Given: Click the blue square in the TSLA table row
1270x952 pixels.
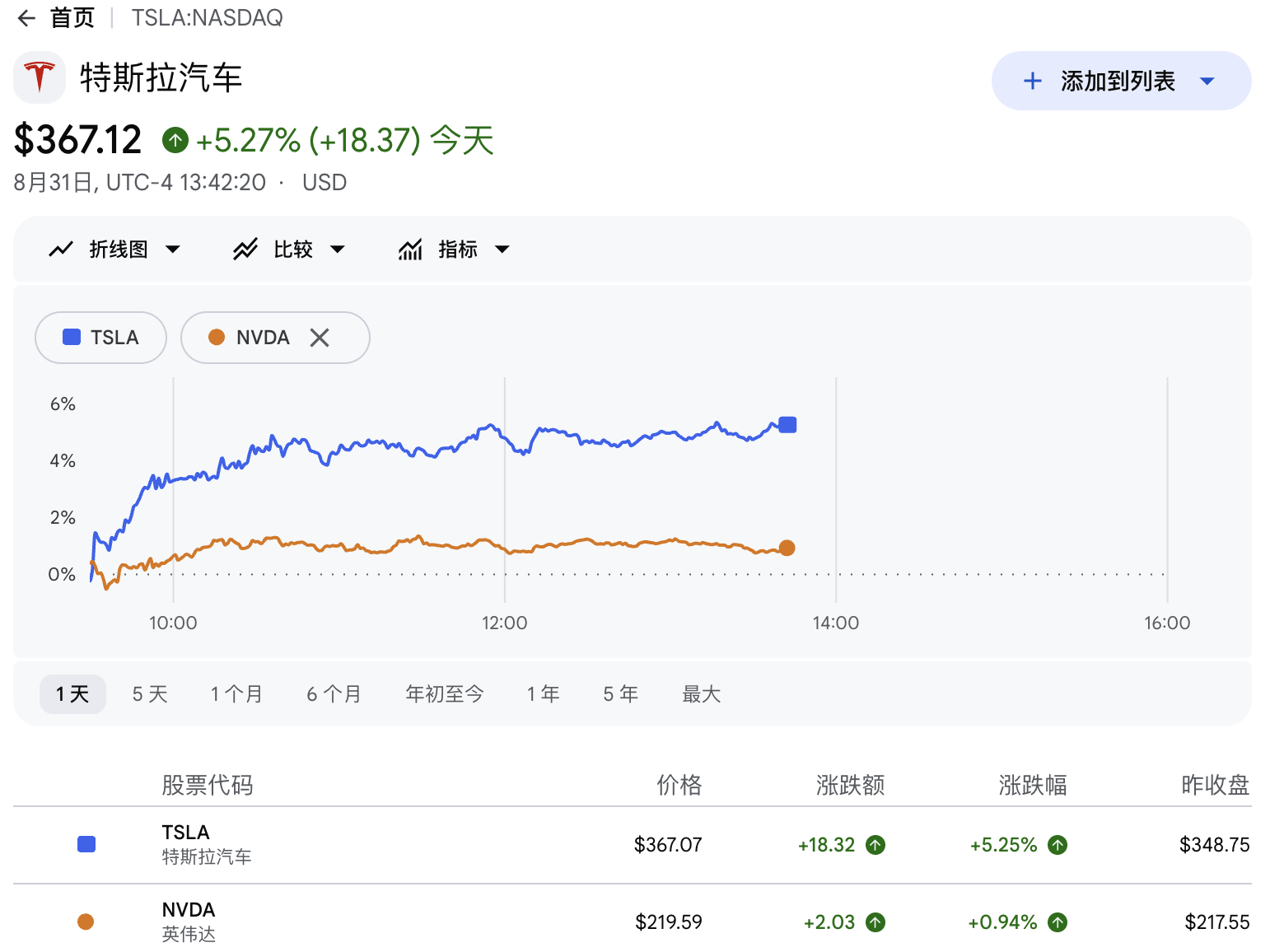Looking at the screenshot, I should [x=86, y=844].
